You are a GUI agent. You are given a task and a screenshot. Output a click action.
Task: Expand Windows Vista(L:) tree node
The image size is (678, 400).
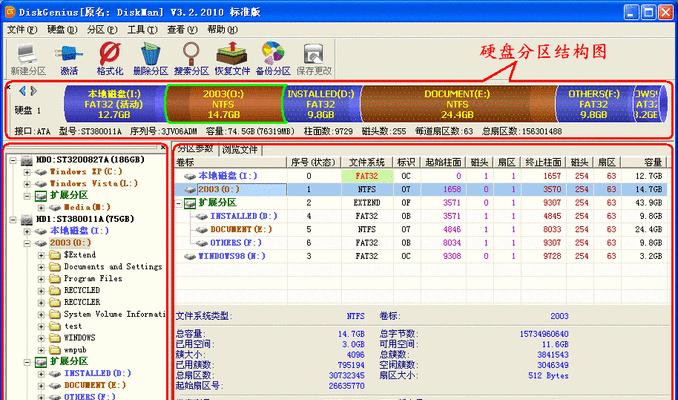click(x=27, y=184)
